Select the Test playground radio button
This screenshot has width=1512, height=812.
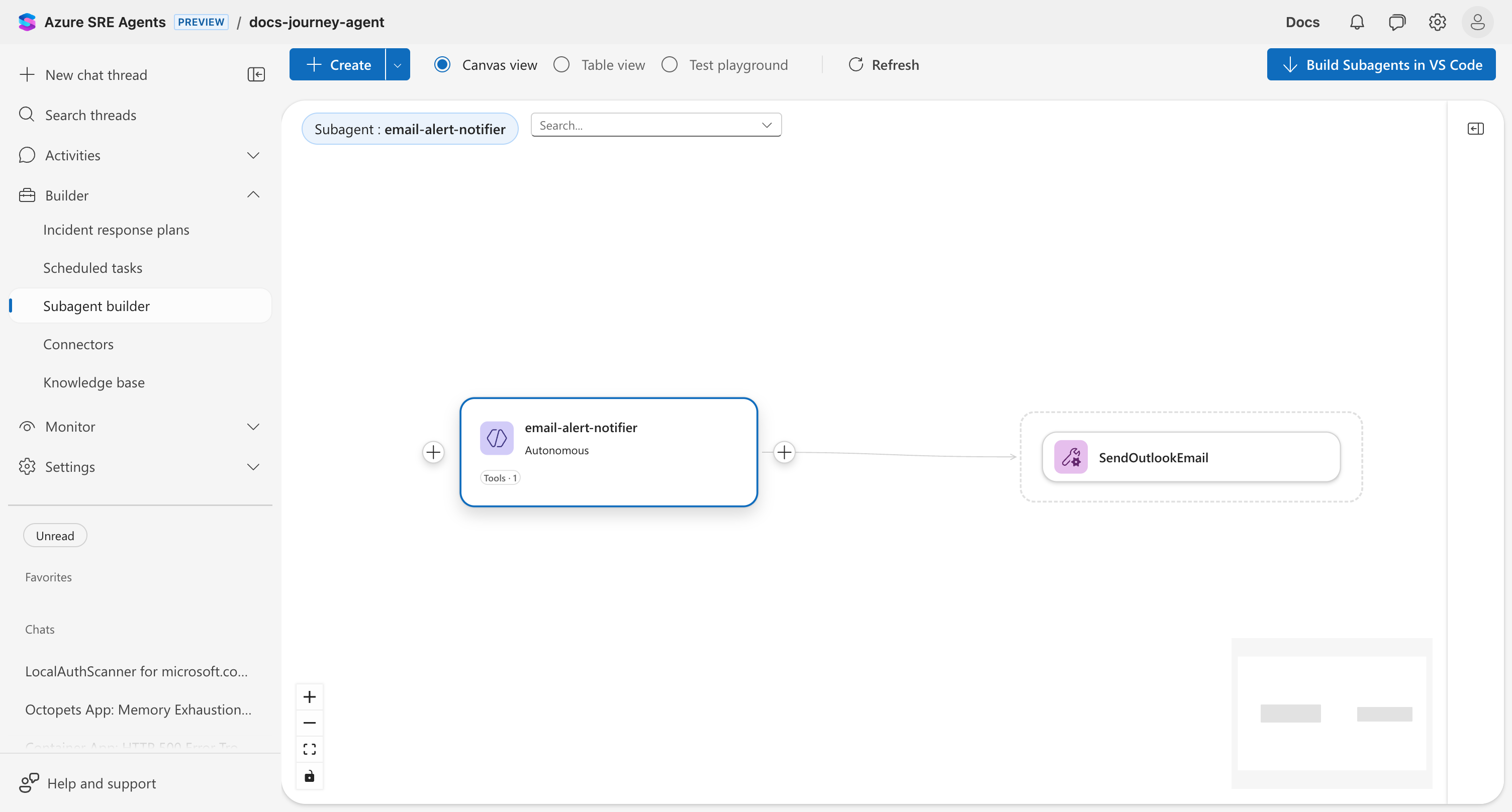pyautogui.click(x=669, y=64)
